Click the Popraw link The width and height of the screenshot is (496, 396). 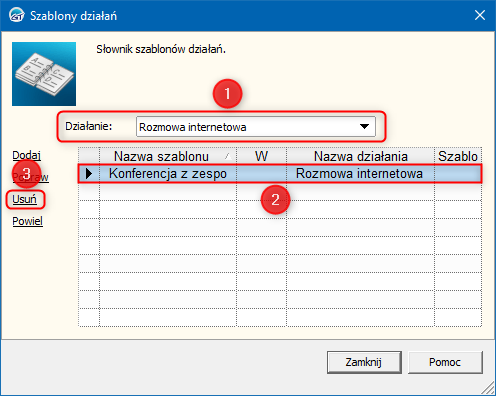pos(31,177)
